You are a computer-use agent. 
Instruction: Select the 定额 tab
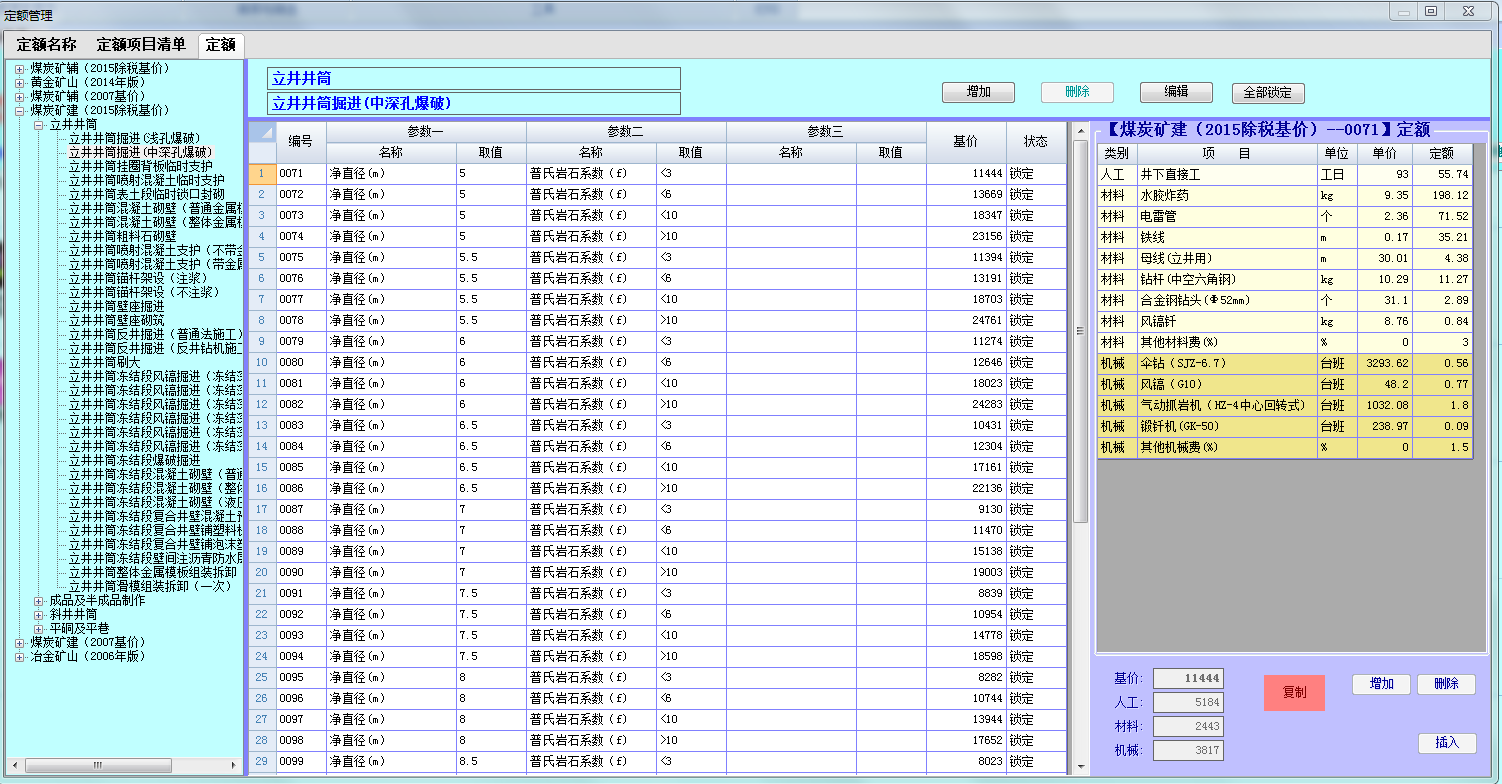coord(221,45)
